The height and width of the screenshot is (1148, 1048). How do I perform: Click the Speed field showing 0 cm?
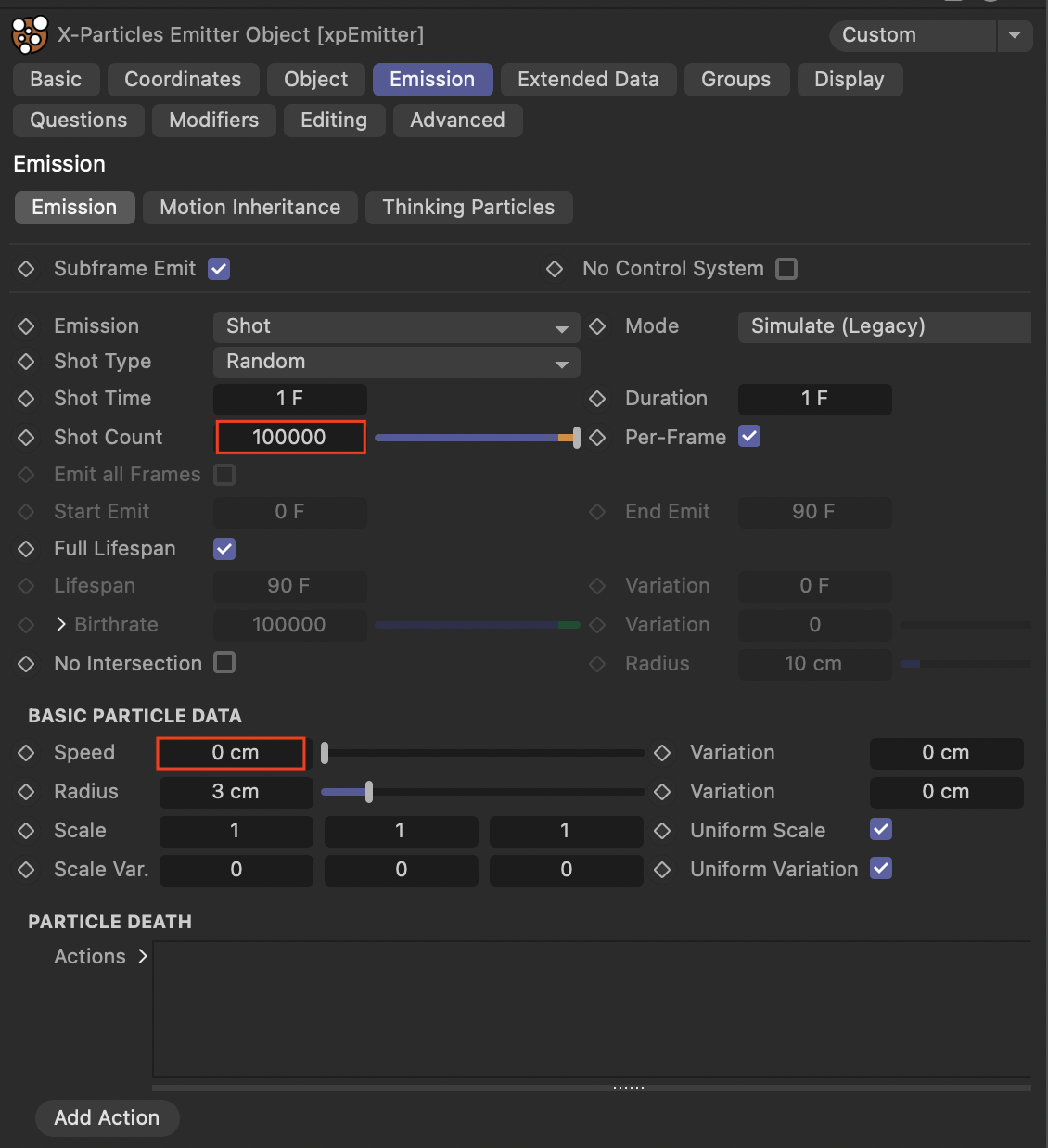point(231,753)
